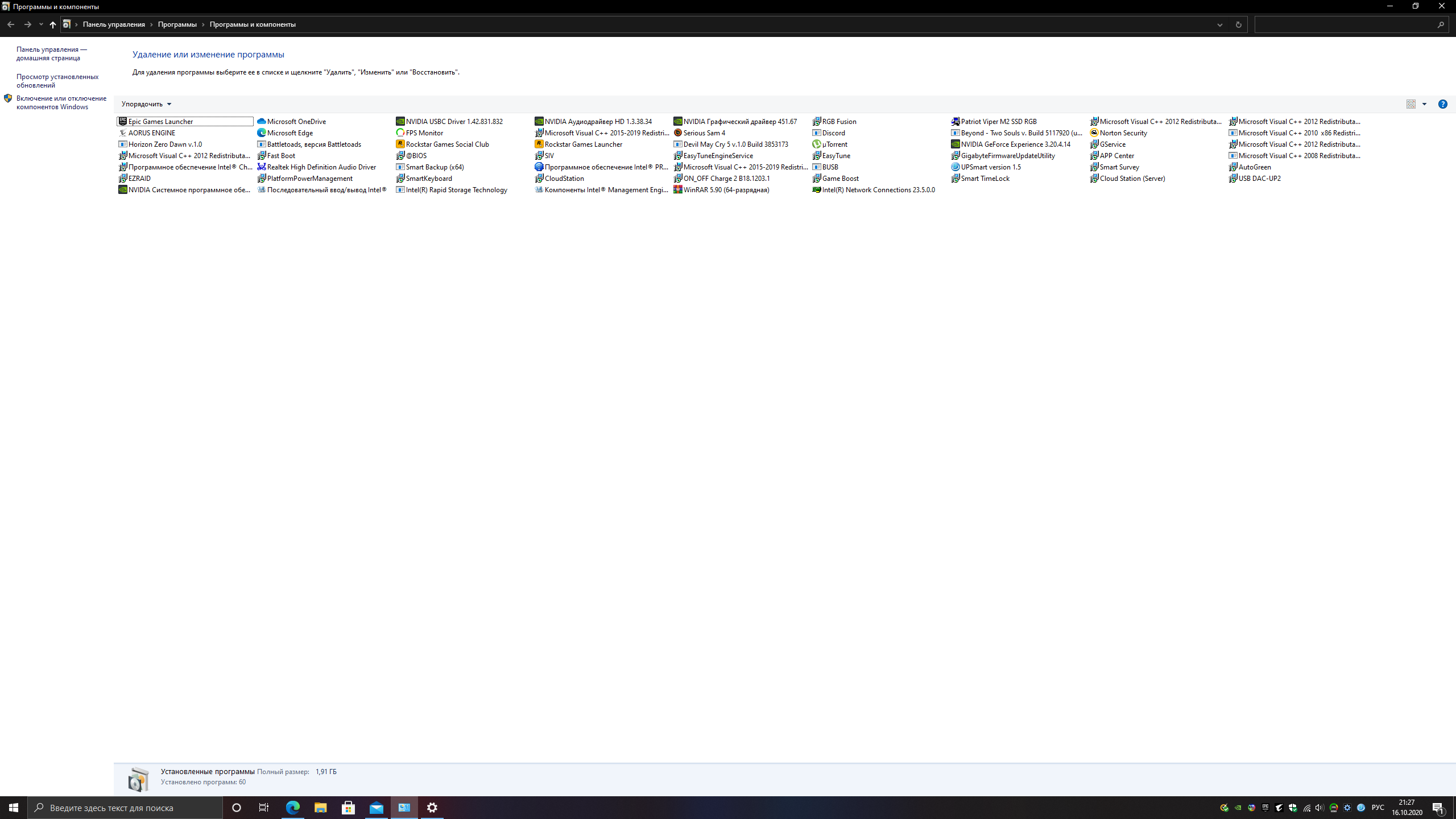Image resolution: width=1456 pixels, height=819 pixels.
Task: Click the taskbar search box
Action: pos(125,808)
